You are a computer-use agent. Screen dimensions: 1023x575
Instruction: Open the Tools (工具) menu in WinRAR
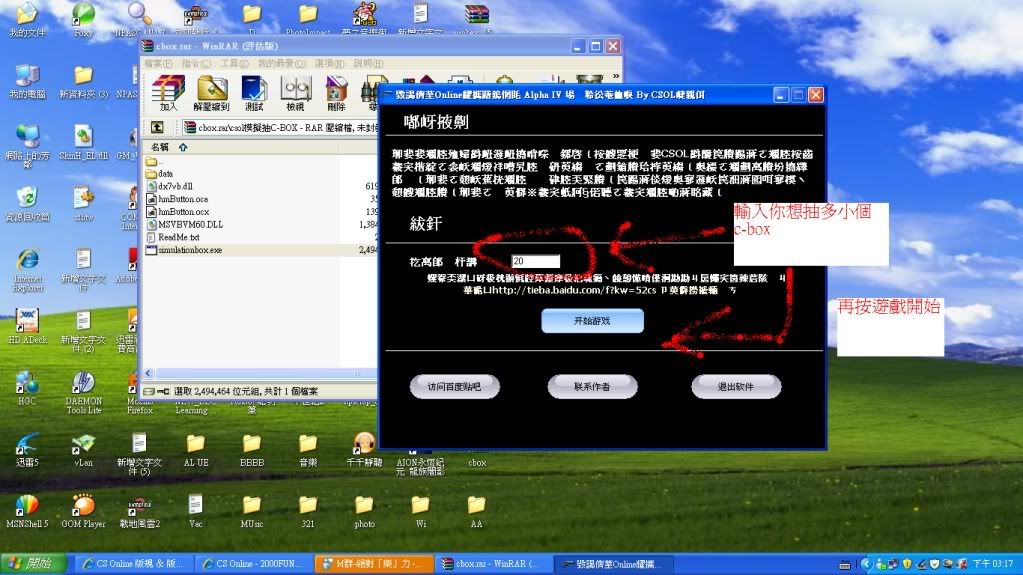(x=234, y=64)
